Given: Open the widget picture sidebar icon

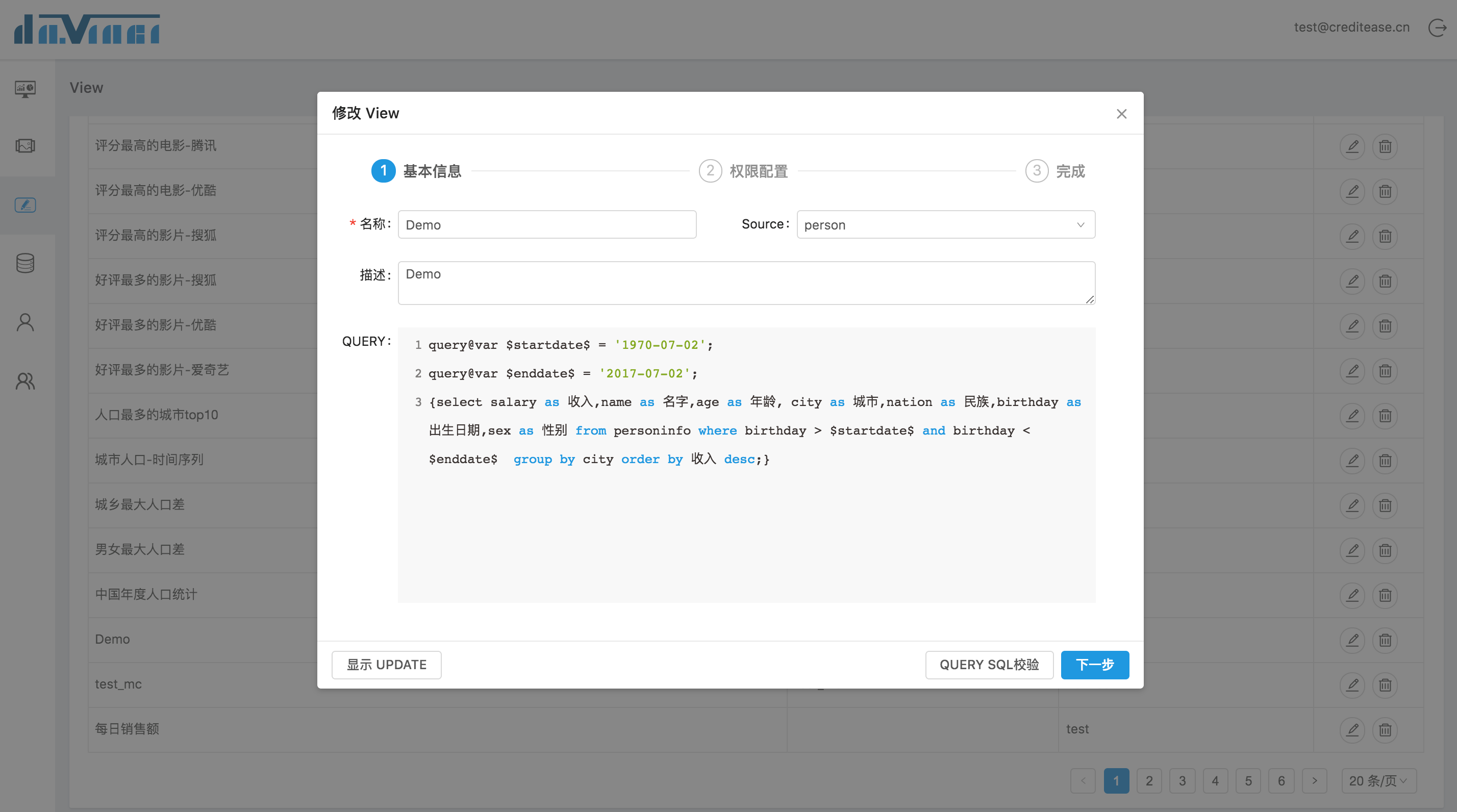Looking at the screenshot, I should point(26,146).
